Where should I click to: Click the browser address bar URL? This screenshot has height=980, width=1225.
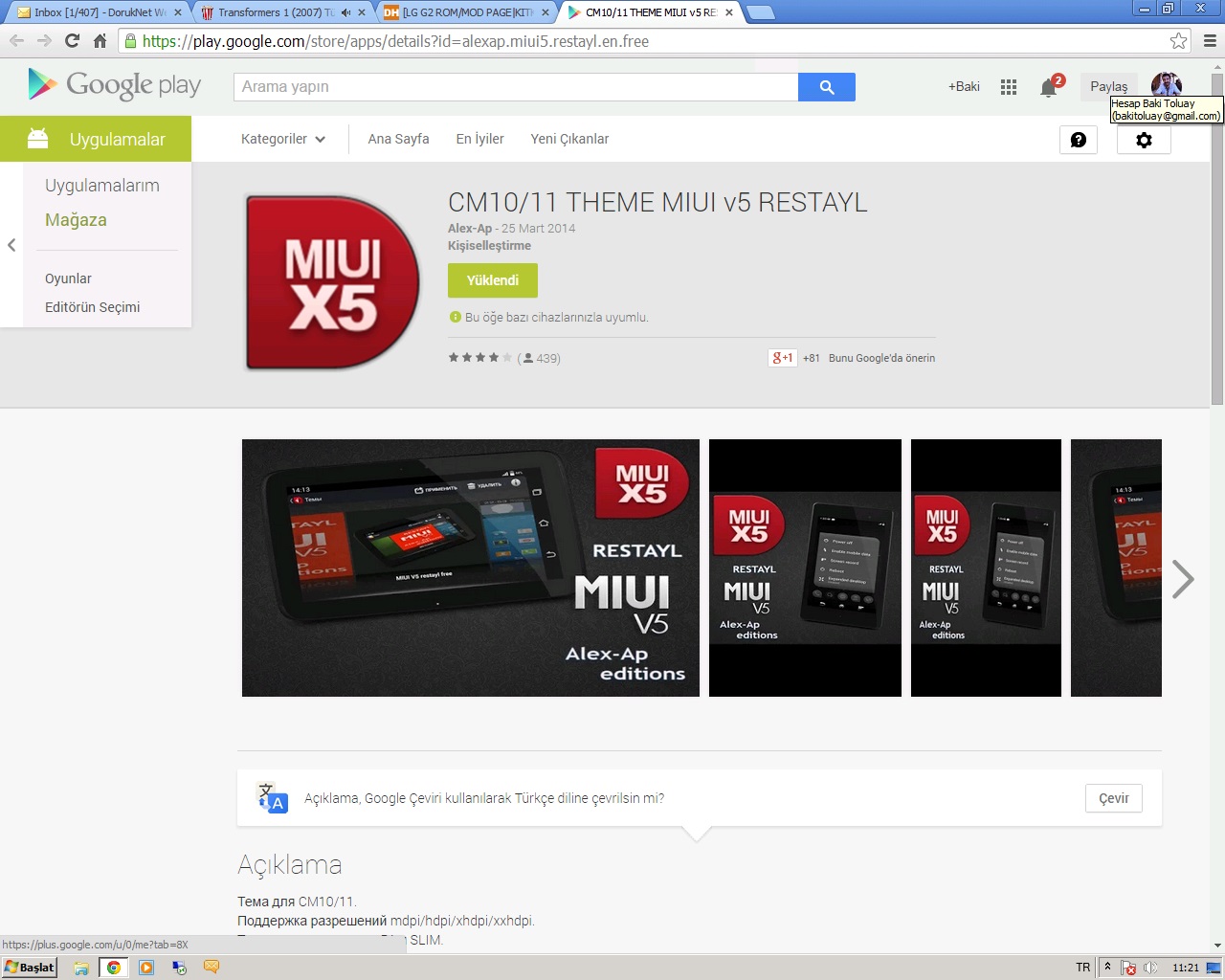[x=395, y=41]
